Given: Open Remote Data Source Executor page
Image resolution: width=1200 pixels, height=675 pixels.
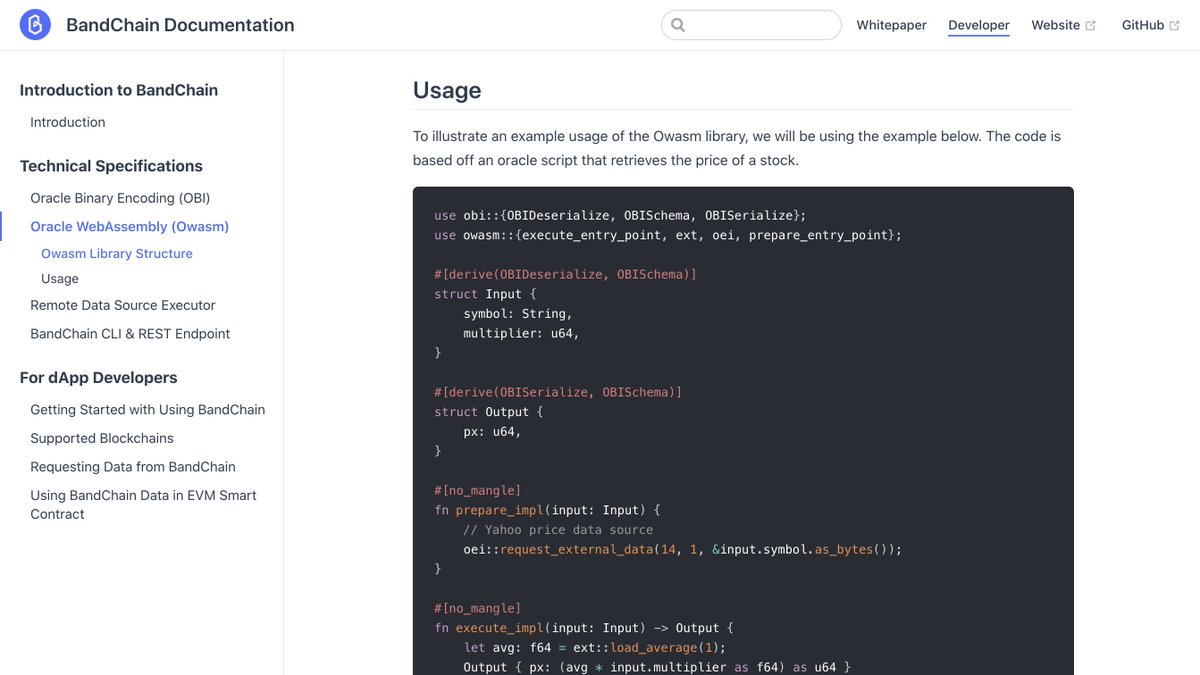Looking at the screenshot, I should 123,305.
